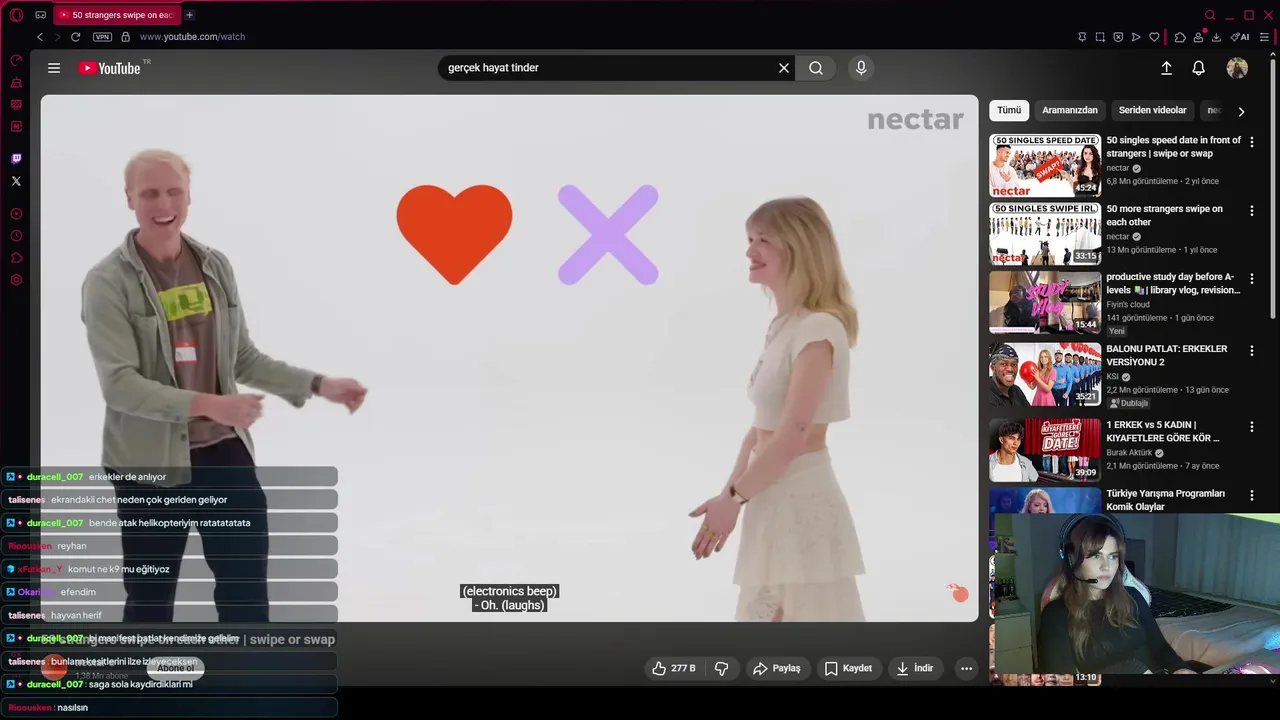The image size is (1280, 720).
Task: Click the send Flow arrow icon
Action: point(1136,37)
